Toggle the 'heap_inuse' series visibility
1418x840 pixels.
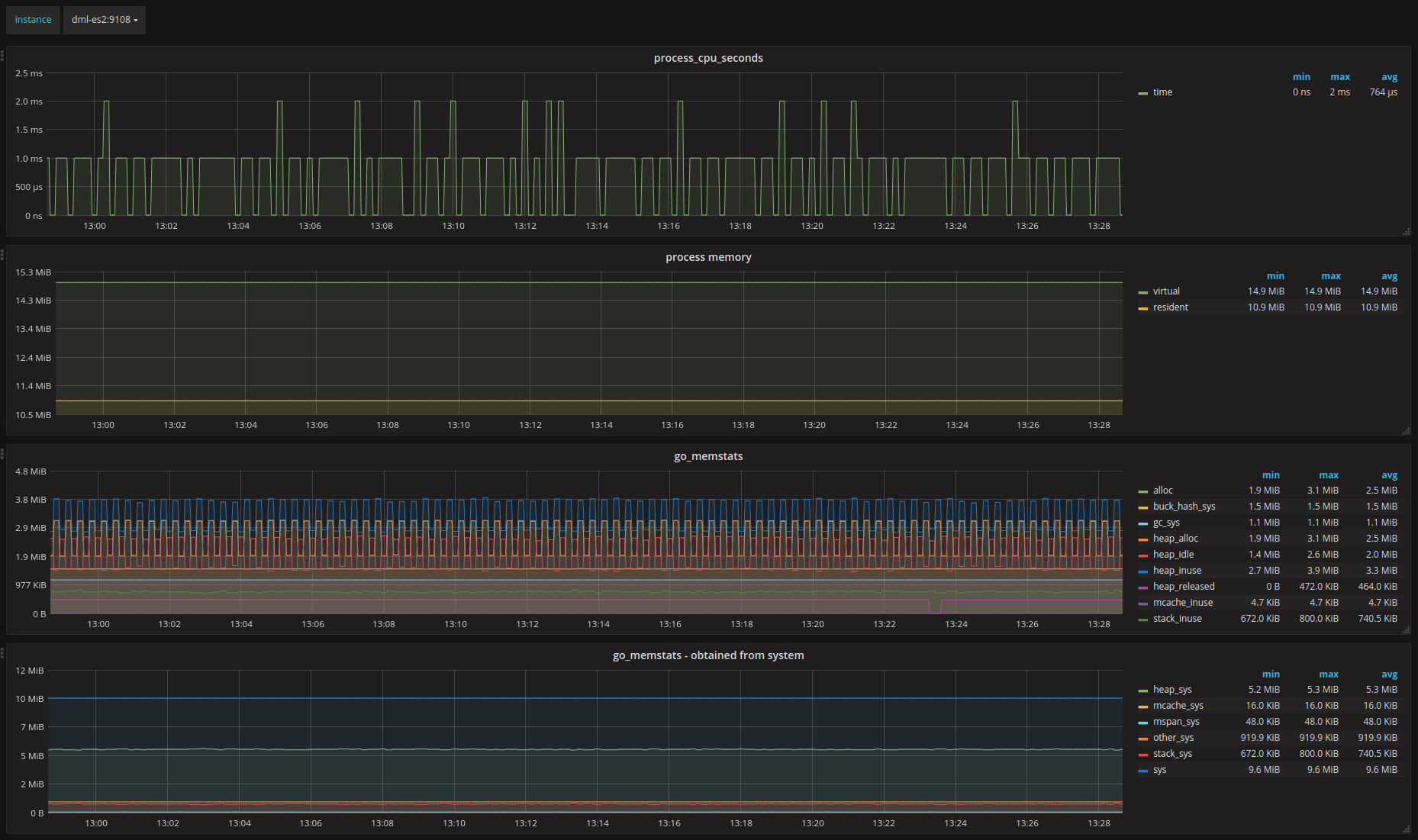1177,571
